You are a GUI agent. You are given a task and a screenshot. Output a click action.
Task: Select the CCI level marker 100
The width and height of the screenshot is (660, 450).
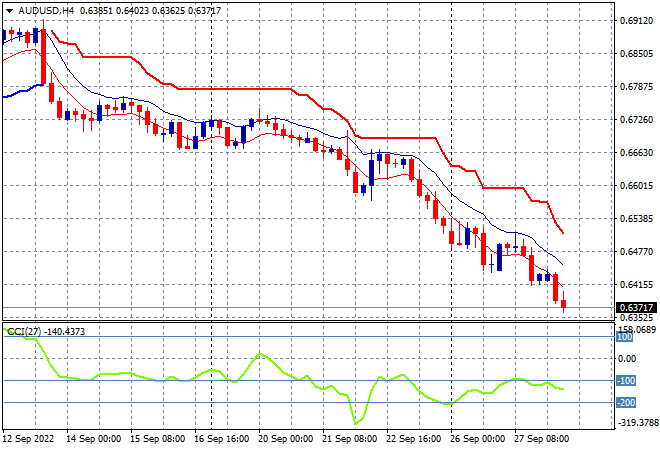pyautogui.click(x=625, y=337)
